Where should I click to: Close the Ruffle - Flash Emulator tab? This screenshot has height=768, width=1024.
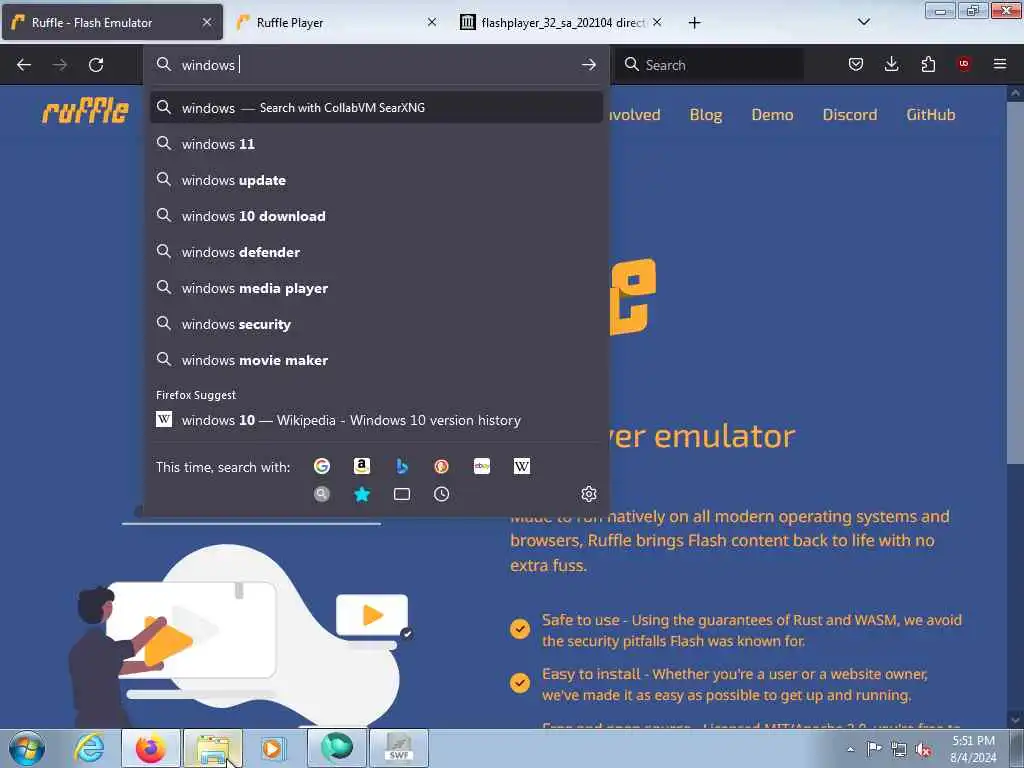point(206,22)
